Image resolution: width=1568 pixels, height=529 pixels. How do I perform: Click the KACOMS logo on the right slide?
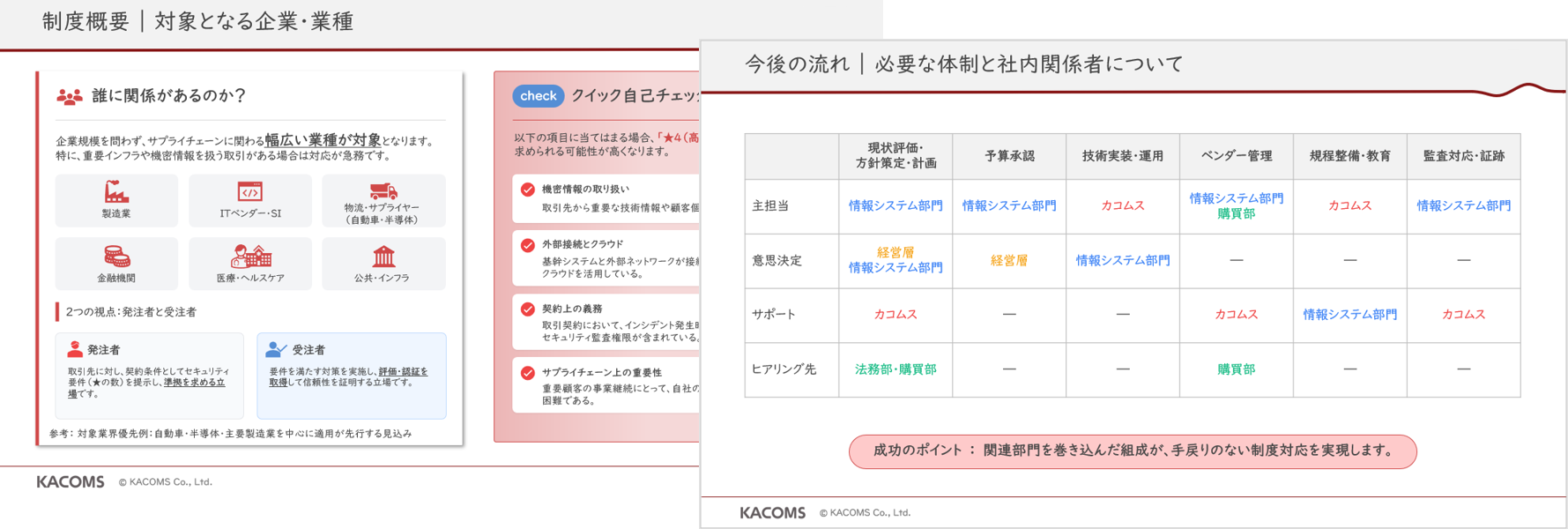click(772, 512)
